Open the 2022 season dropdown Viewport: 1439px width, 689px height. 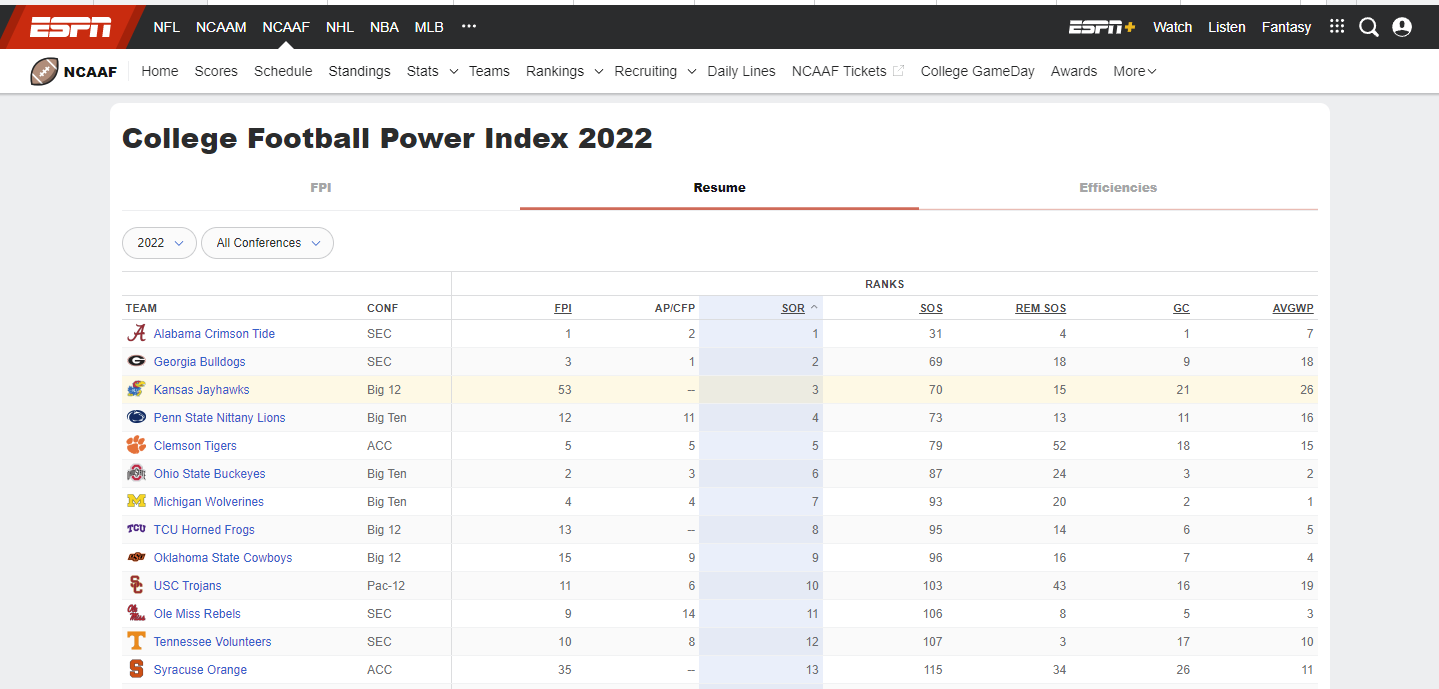tap(159, 243)
